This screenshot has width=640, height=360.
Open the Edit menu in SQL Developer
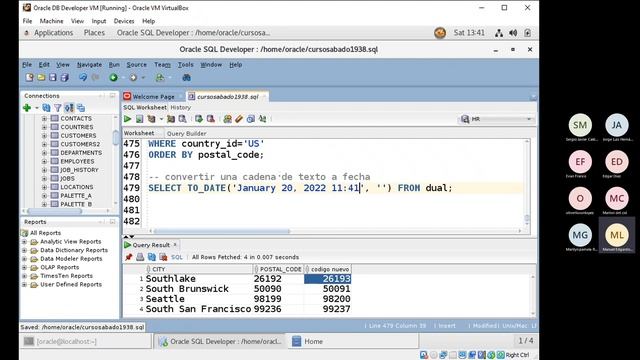44,64
